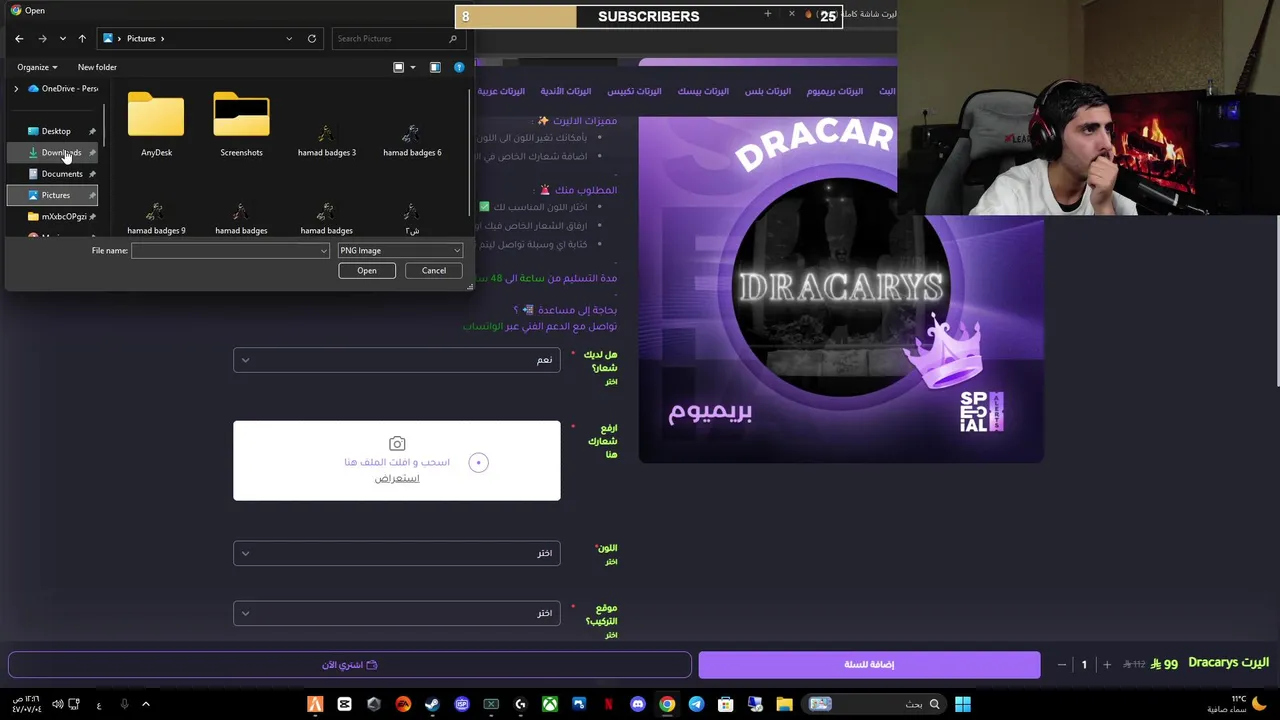1280x720 pixels.
Task: Click the اشتري الآن buy now button
Action: coord(350,665)
